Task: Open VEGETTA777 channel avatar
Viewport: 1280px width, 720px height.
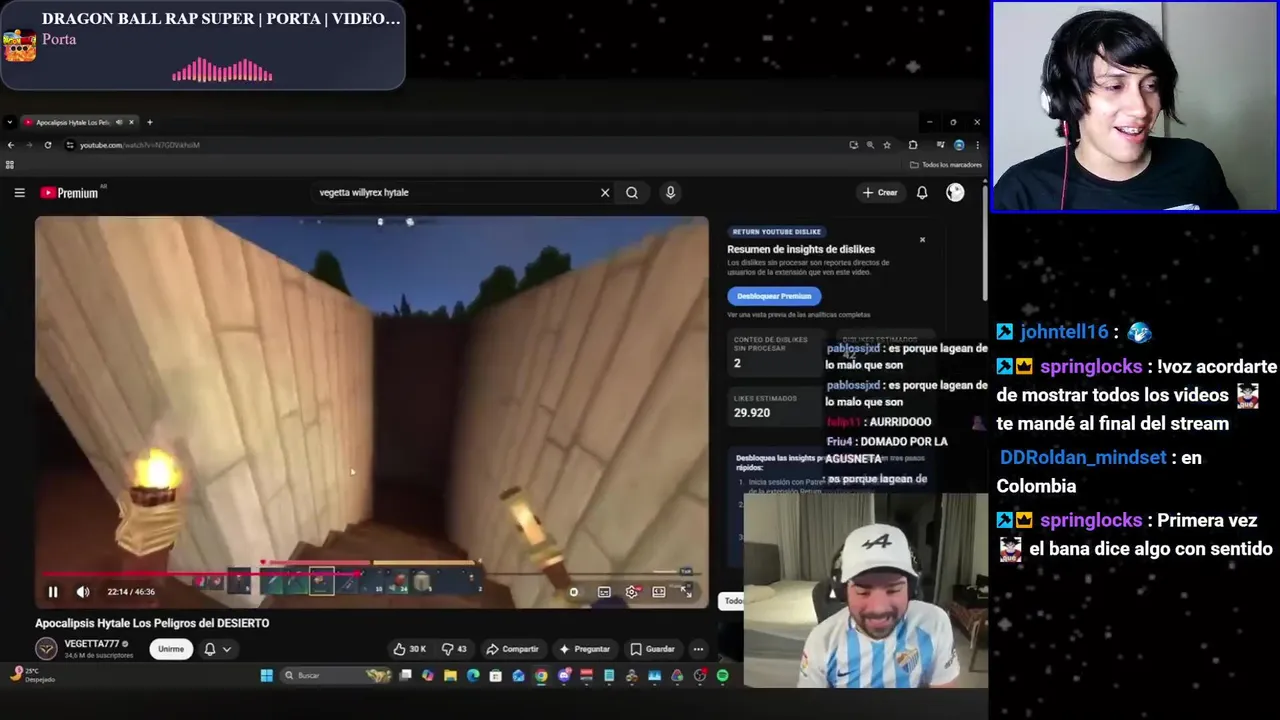Action: (x=46, y=649)
